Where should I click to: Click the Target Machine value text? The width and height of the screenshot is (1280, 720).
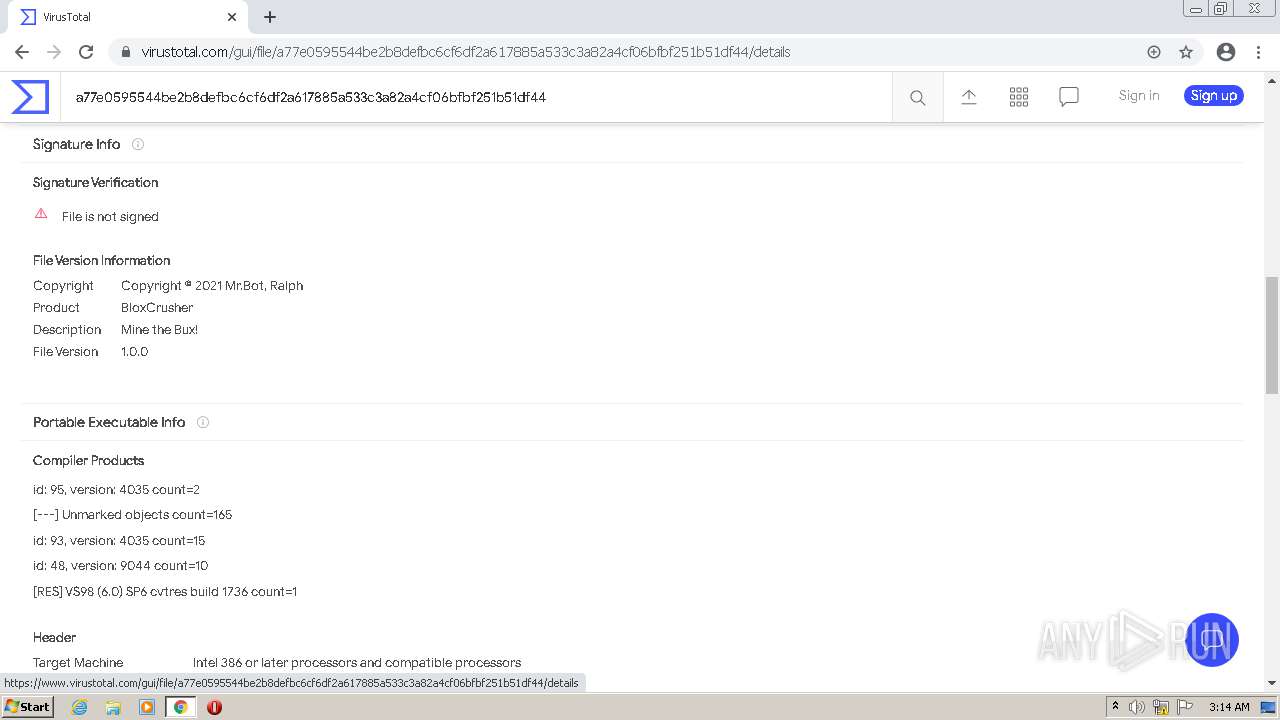[x=357, y=662]
